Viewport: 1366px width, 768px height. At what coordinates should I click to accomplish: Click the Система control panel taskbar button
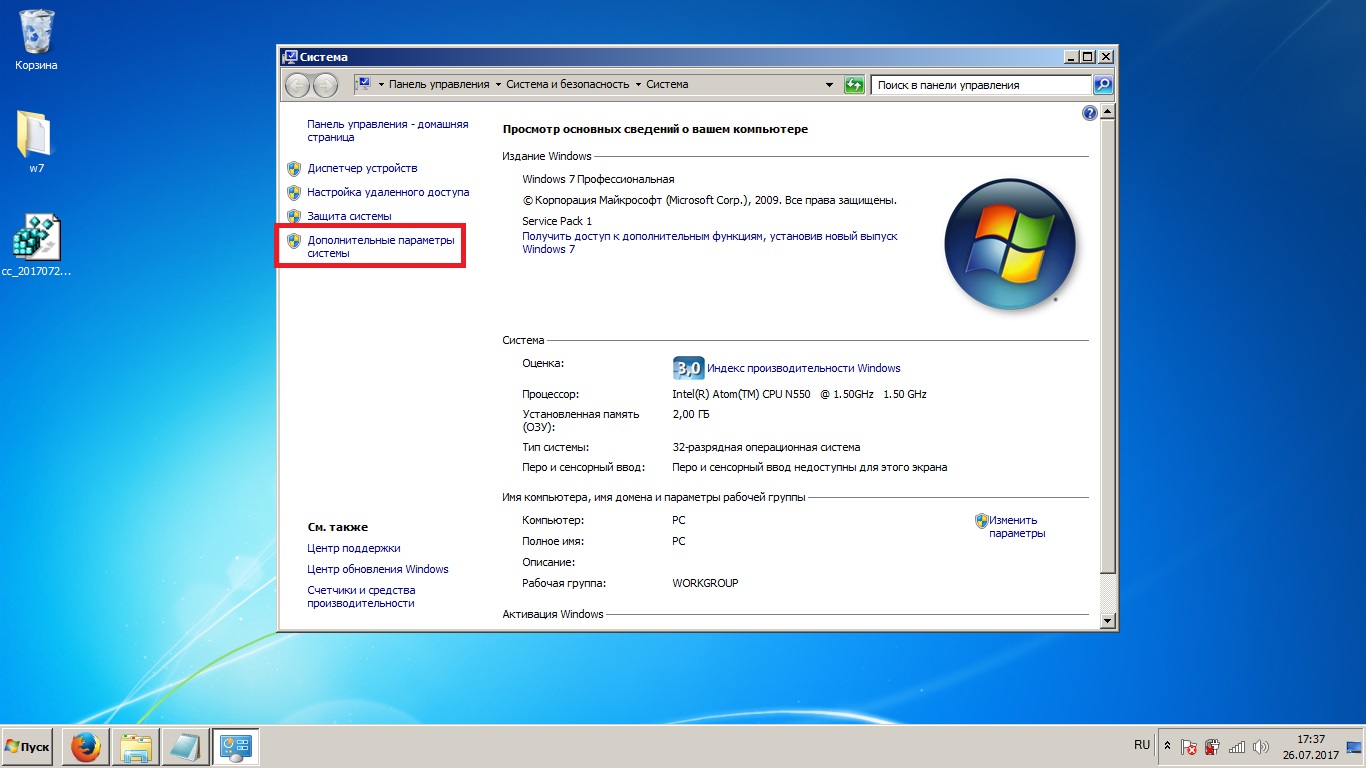point(235,747)
